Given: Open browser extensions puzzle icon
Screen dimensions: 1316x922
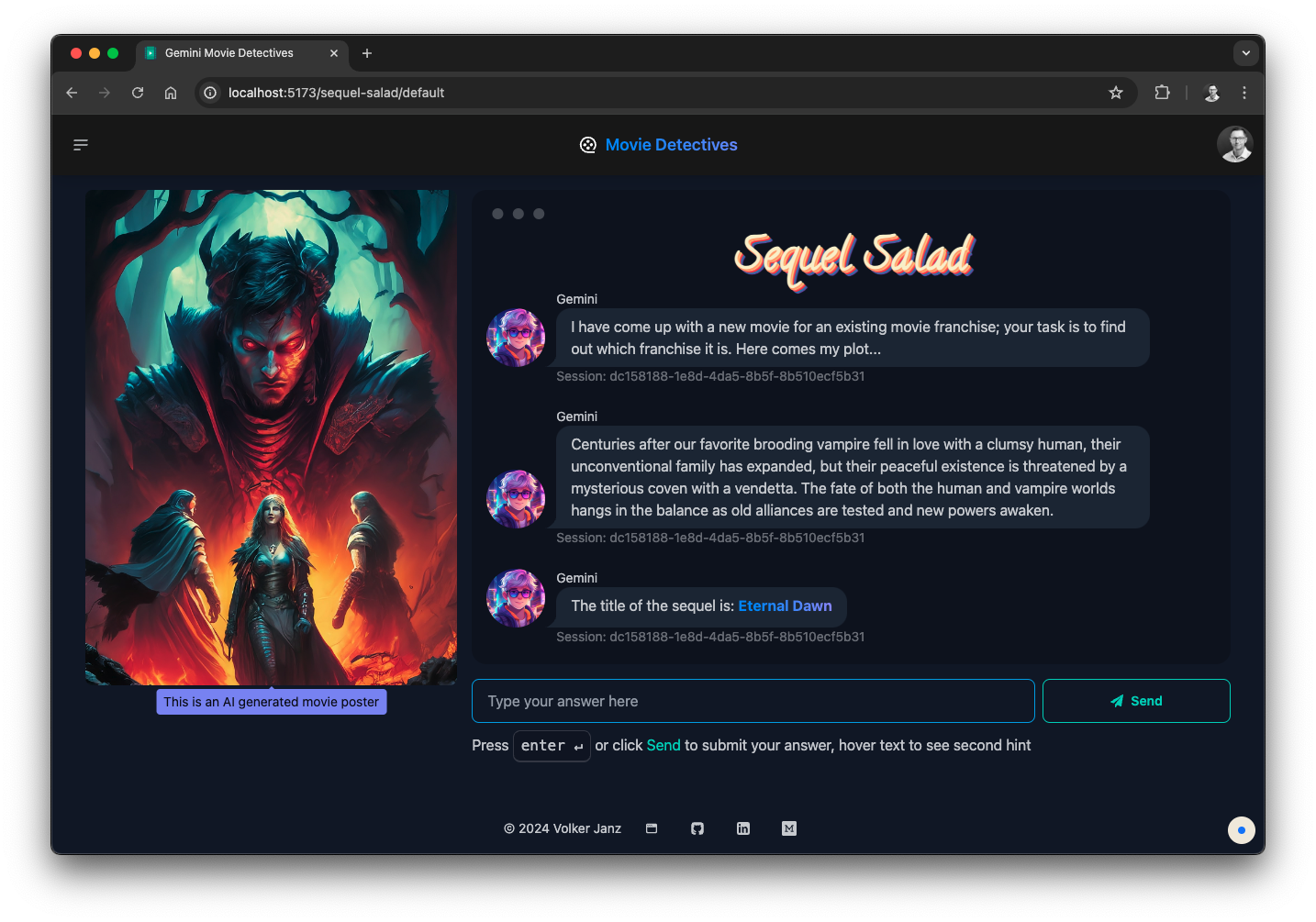Looking at the screenshot, I should [x=1162, y=93].
